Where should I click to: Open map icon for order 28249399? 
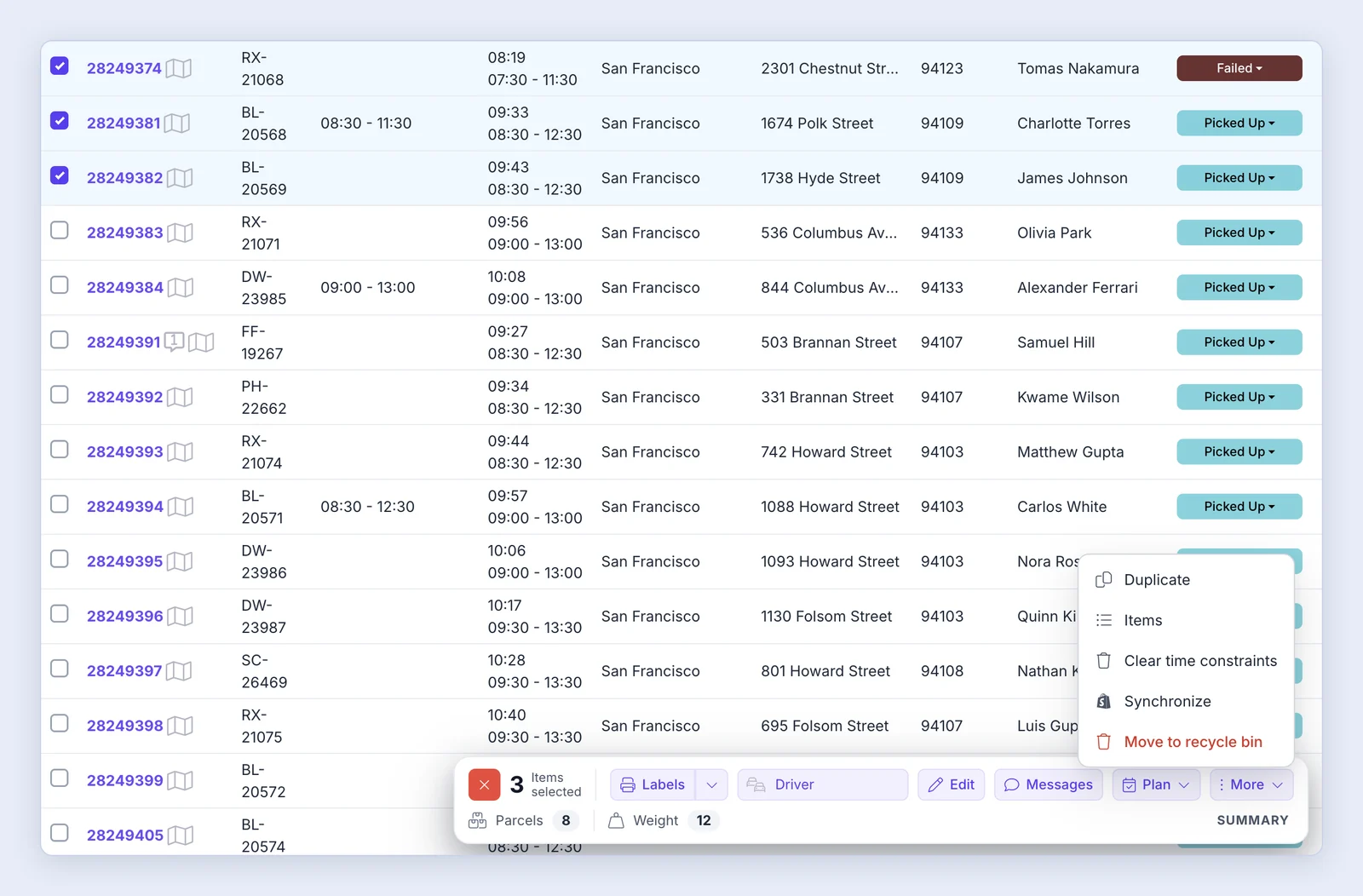point(180,781)
